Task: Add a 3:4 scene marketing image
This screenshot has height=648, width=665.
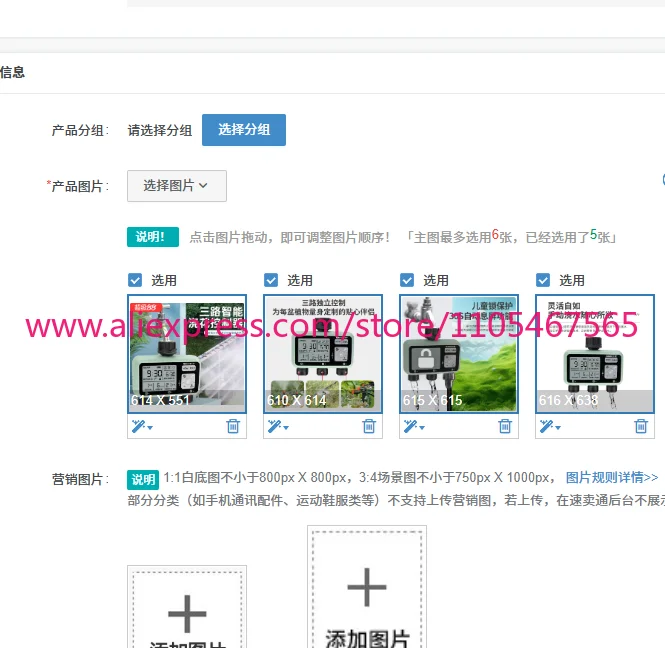Action: 367,587
